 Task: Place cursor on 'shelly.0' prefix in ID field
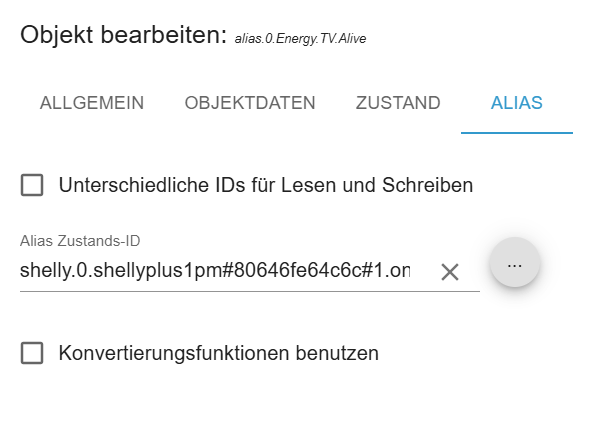point(47,272)
